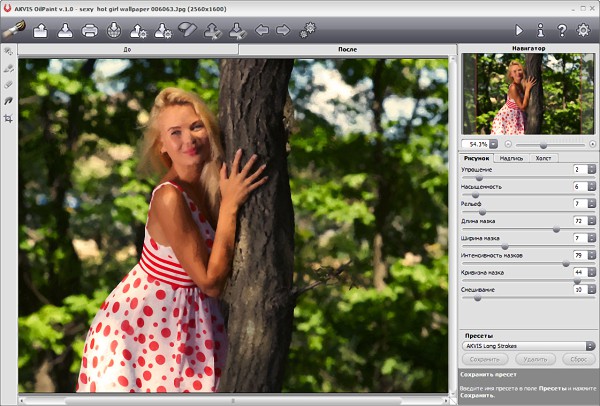Expand the AKVIS Long Strokes presets dropdown
Screen dimensions: 600x406
[591, 345]
